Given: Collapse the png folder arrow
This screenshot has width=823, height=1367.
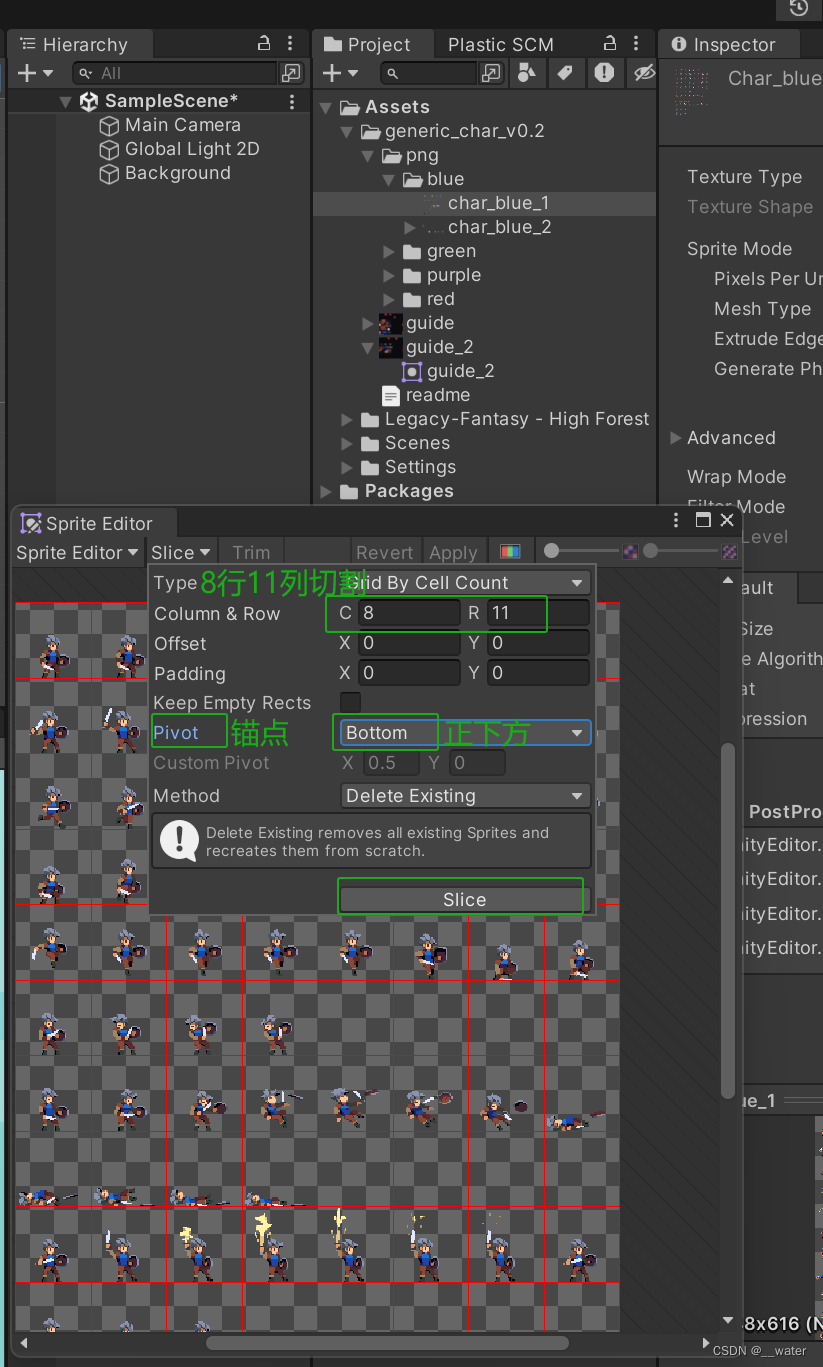Looking at the screenshot, I should 368,156.
